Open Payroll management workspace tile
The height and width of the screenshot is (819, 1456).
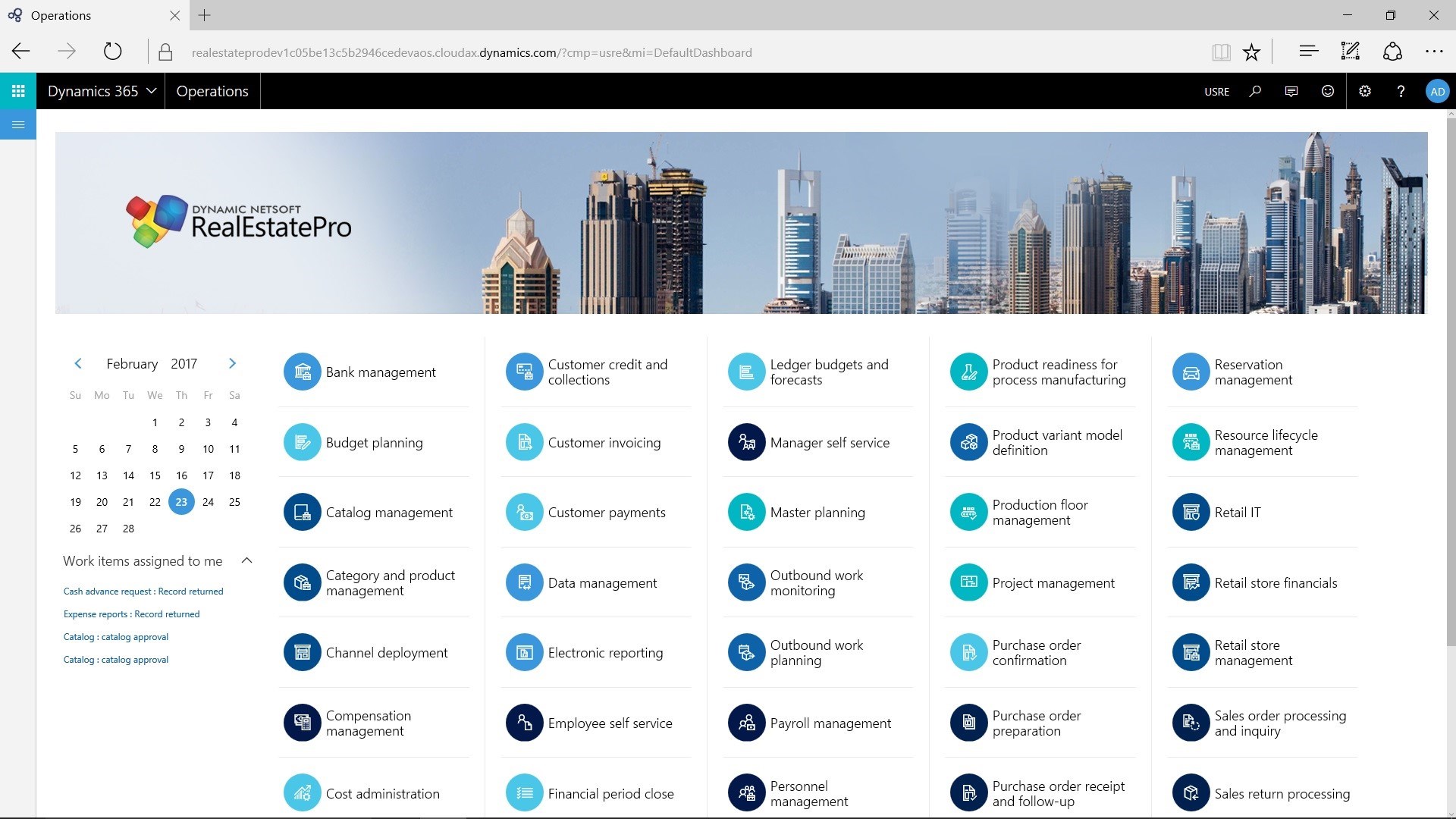pyautogui.click(x=830, y=723)
